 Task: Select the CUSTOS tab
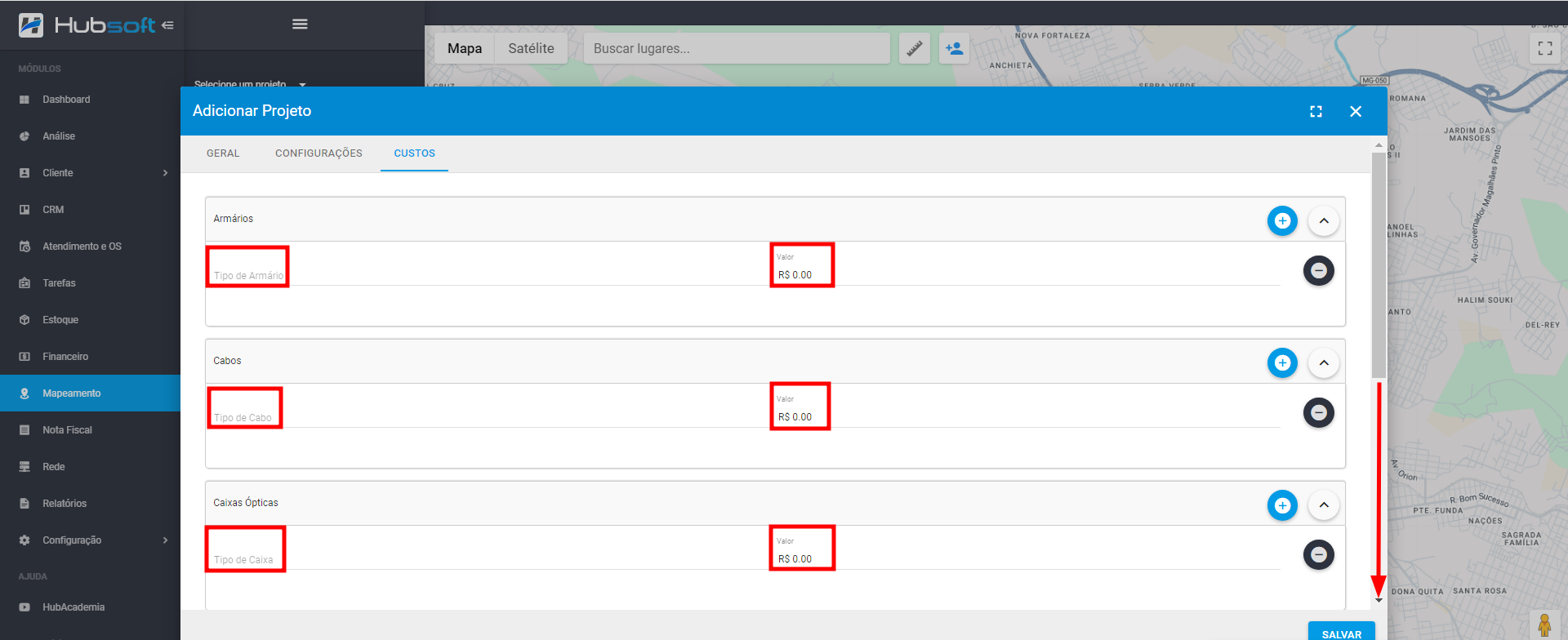pos(414,153)
